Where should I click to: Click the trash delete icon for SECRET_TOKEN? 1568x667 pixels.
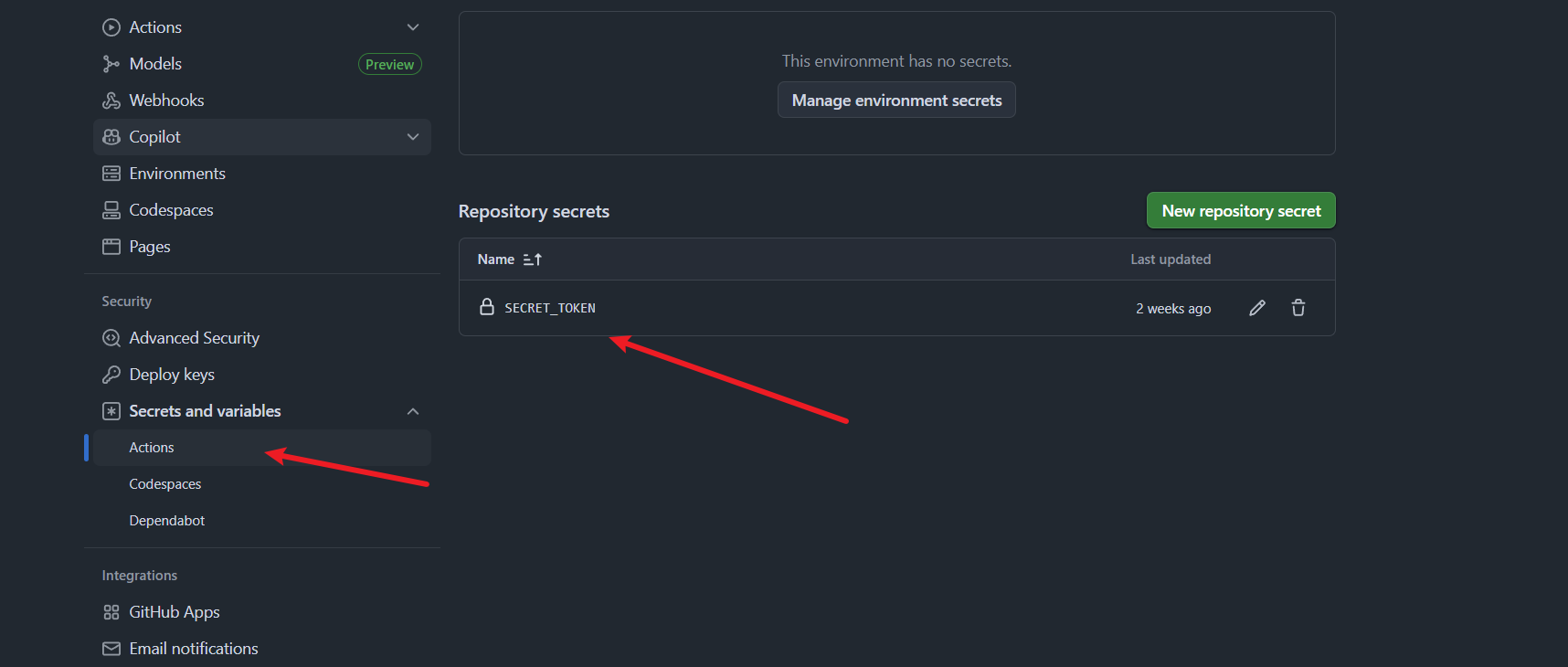(1298, 308)
